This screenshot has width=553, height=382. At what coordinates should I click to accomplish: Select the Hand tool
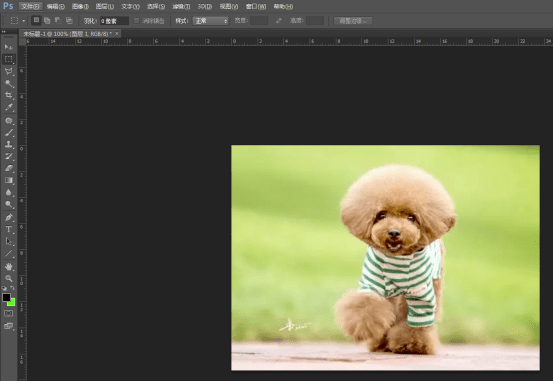(x=8, y=267)
